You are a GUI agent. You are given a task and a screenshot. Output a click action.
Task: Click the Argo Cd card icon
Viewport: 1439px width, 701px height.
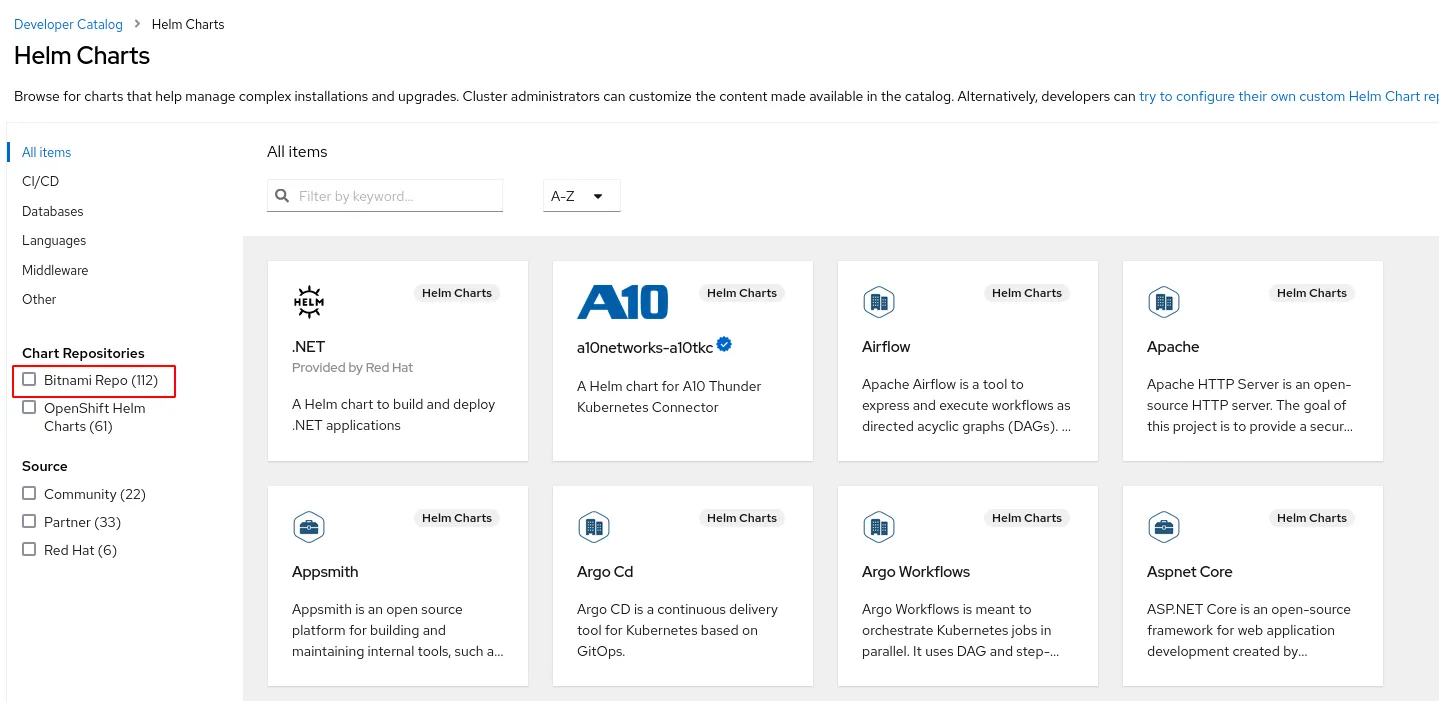(x=593, y=526)
